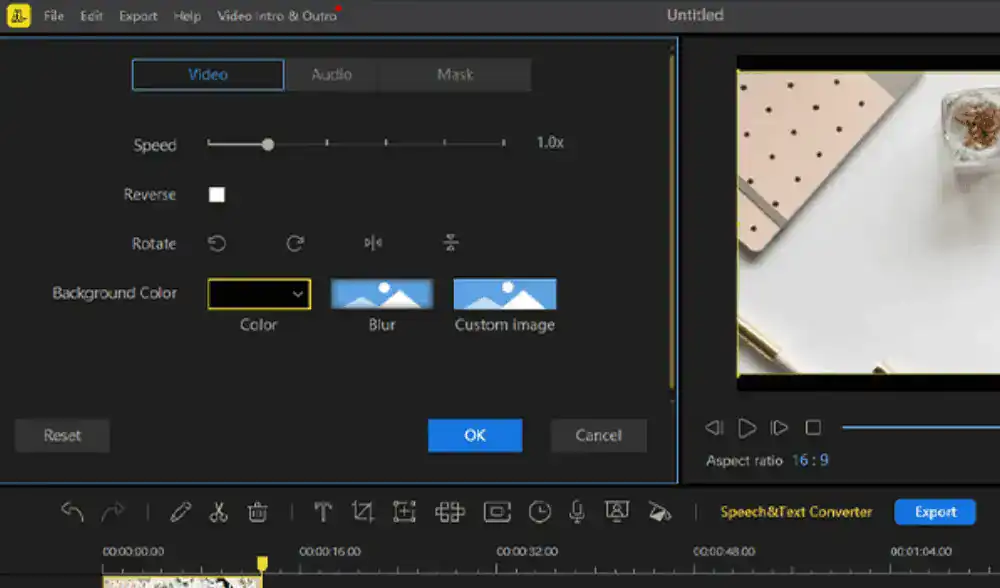
Task: Click the duration clock icon
Action: 540,511
